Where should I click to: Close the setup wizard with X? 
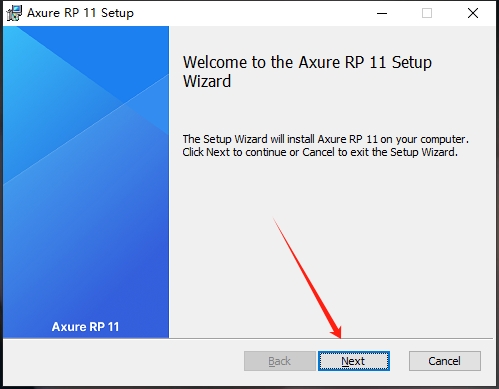pyautogui.click(x=473, y=13)
